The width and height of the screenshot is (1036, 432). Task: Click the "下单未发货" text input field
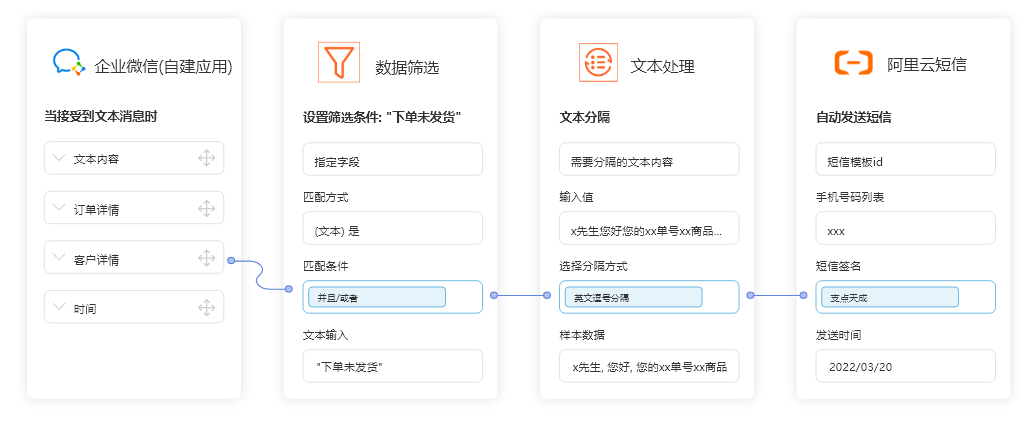pos(392,366)
